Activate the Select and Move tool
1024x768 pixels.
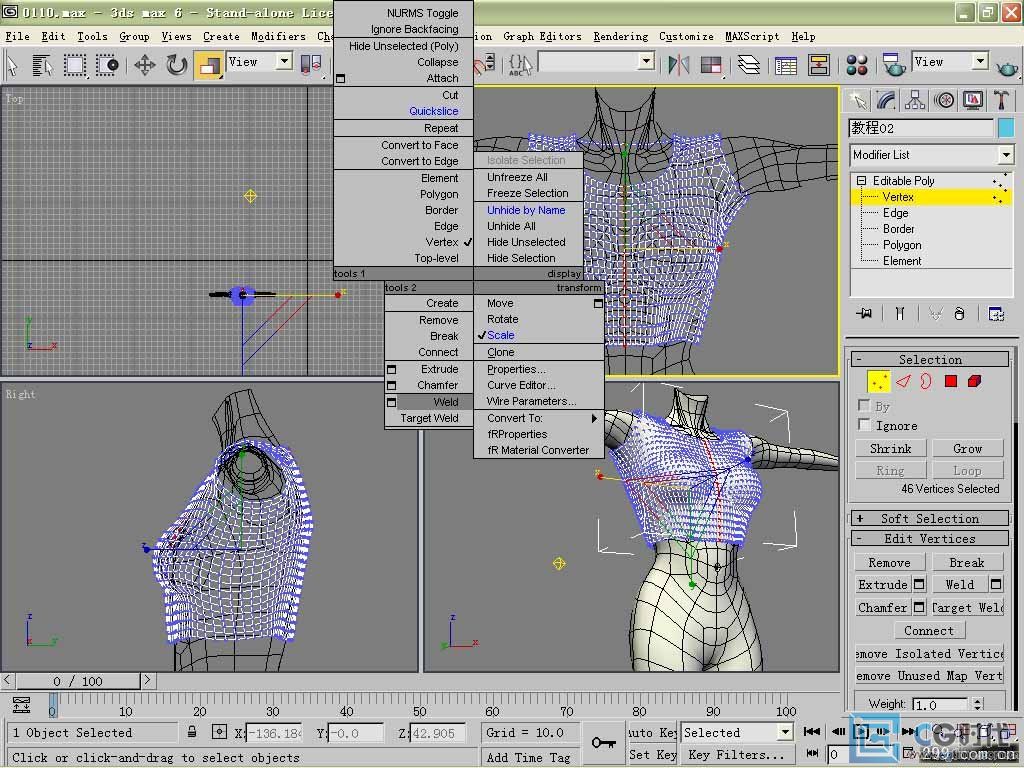tap(144, 65)
